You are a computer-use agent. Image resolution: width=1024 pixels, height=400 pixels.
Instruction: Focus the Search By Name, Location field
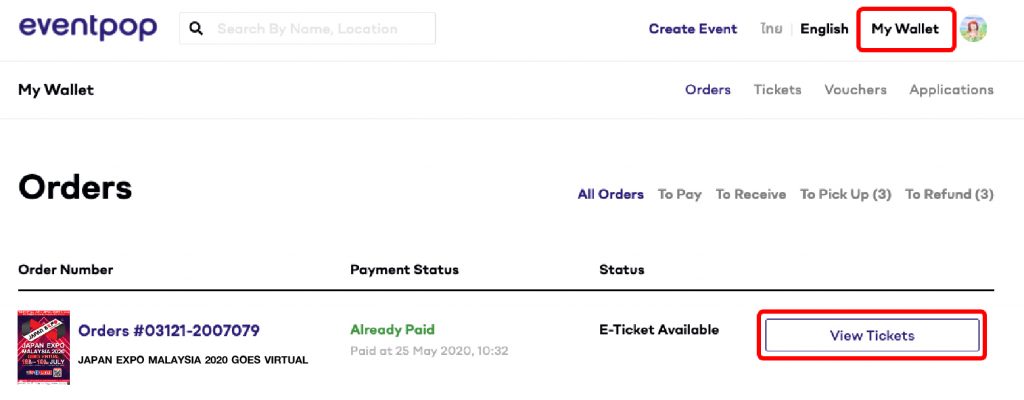pyautogui.click(x=308, y=29)
